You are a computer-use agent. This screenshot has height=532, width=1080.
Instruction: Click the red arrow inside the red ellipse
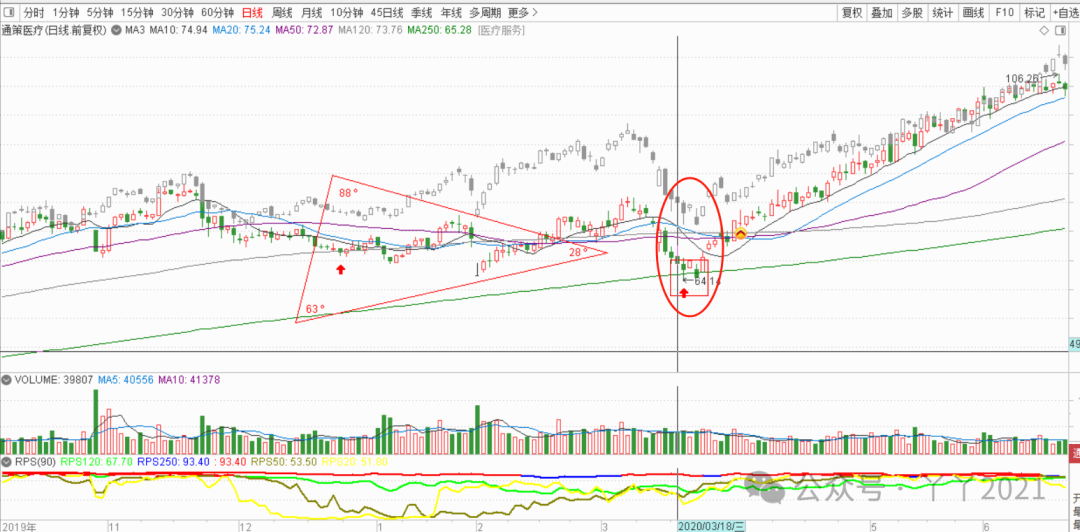684,292
